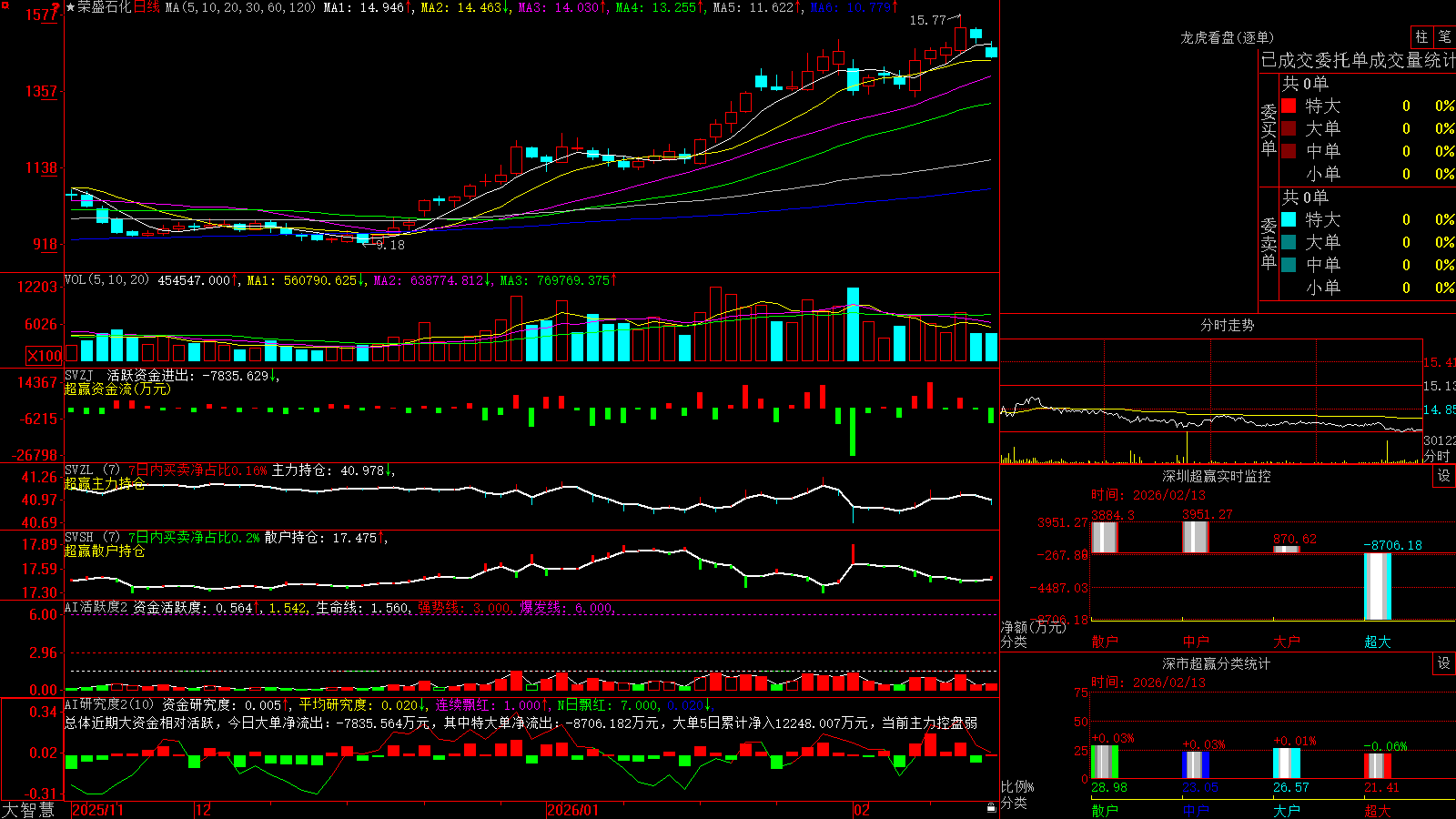1456x819 pixels.
Task: Switch to 柱 bar display mode
Action: coord(1421,36)
